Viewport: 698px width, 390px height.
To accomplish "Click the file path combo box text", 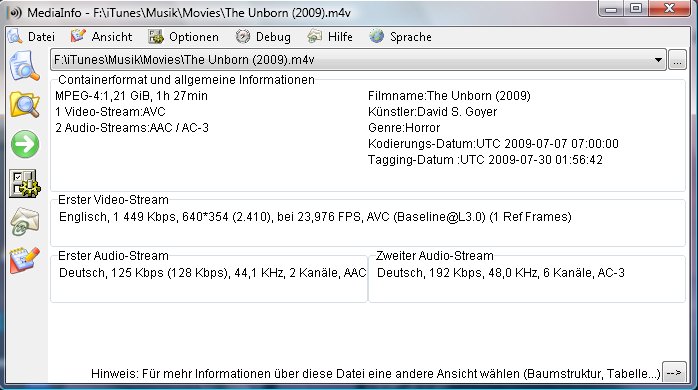I will point(184,60).
